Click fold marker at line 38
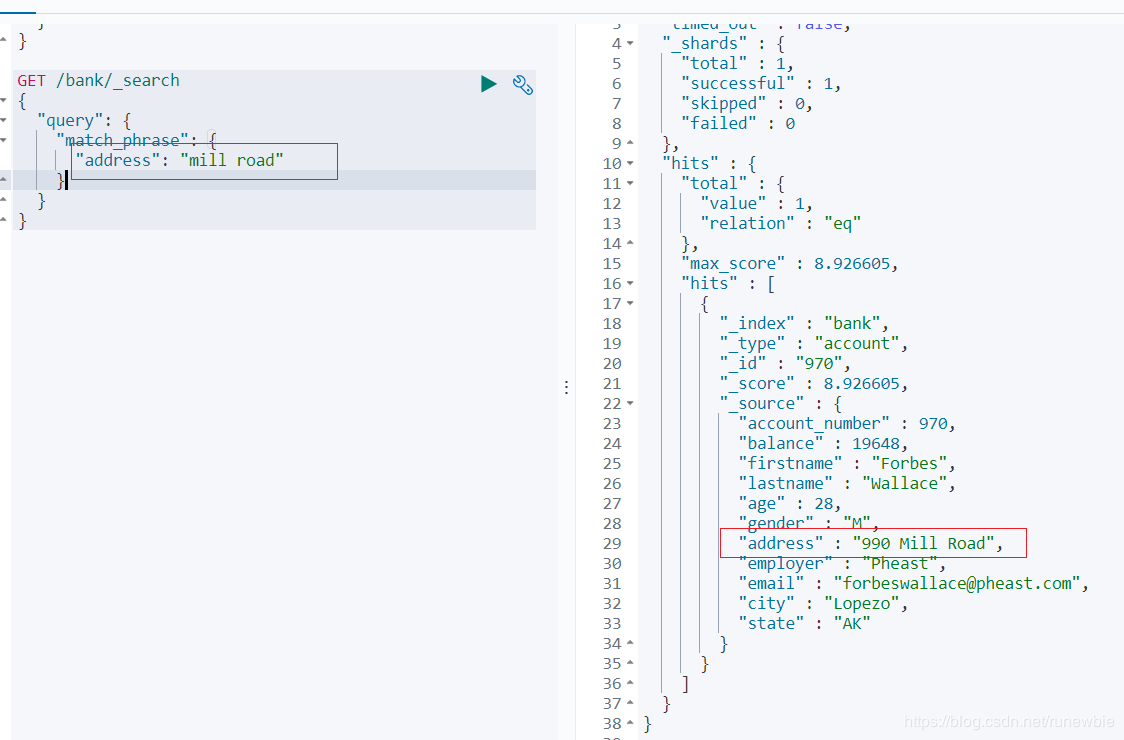Image resolution: width=1124 pixels, height=740 pixels. [x=630, y=724]
